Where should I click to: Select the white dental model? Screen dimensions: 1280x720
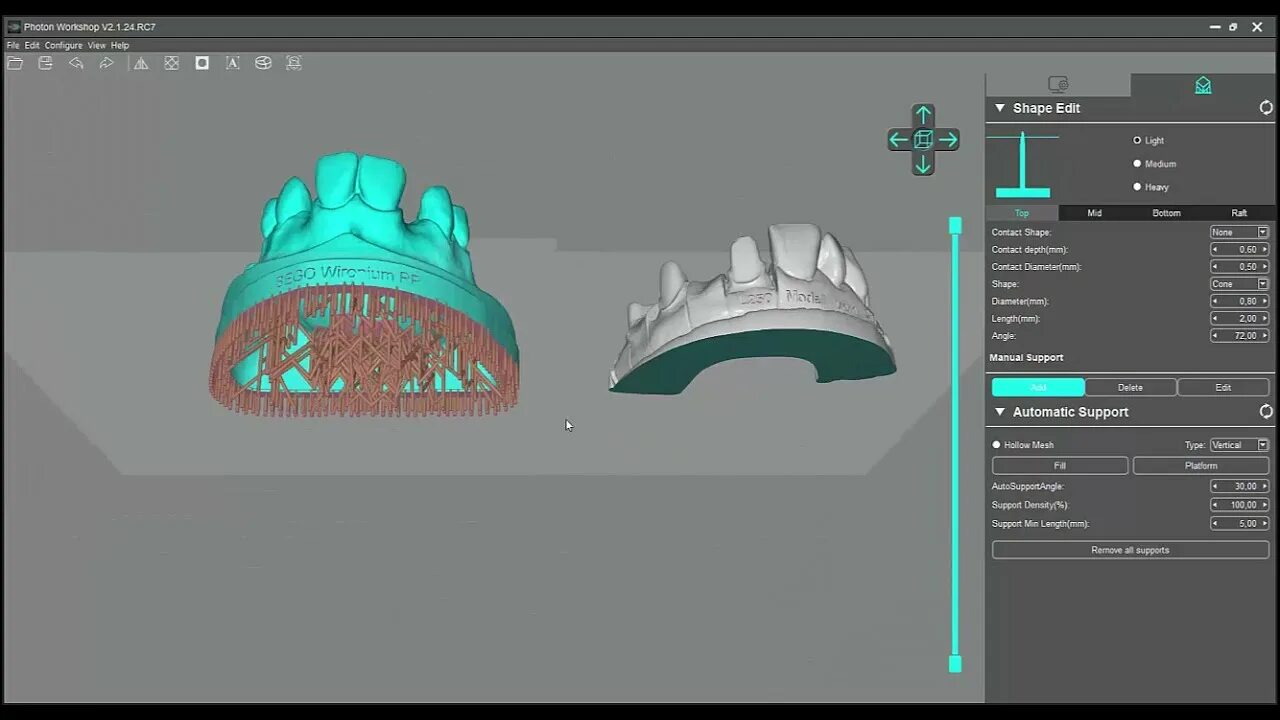pos(752,308)
